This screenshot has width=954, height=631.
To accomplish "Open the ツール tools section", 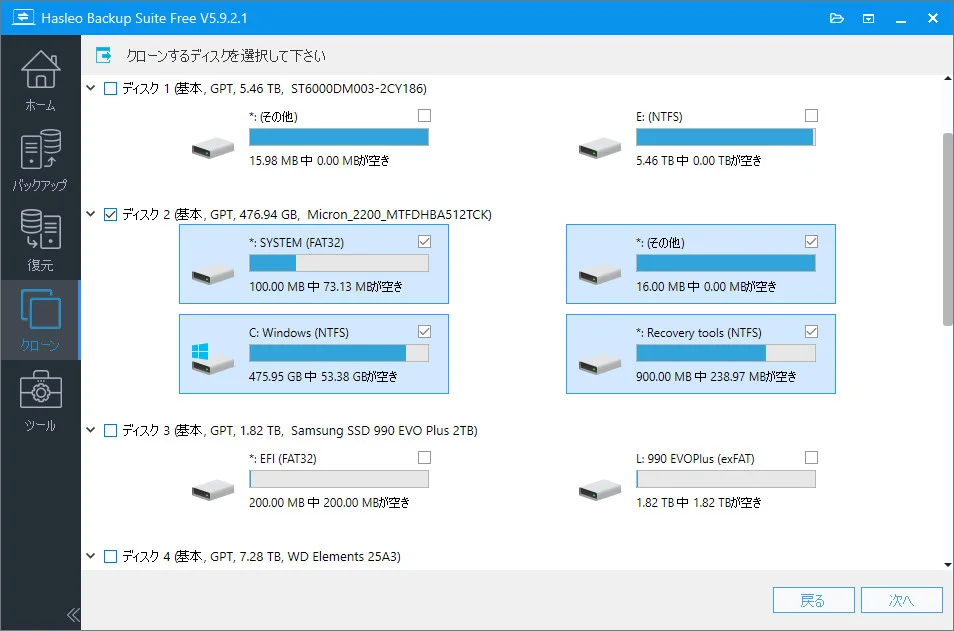I will [x=40, y=400].
